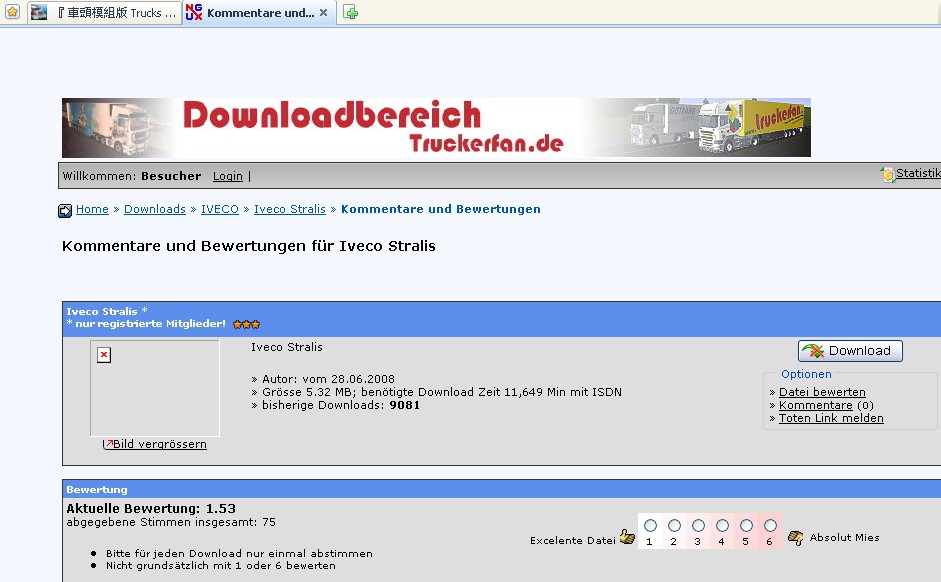This screenshot has width=941, height=582.
Task: Click the thumbs-down icon beside Absolut Mies
Action: pos(796,538)
